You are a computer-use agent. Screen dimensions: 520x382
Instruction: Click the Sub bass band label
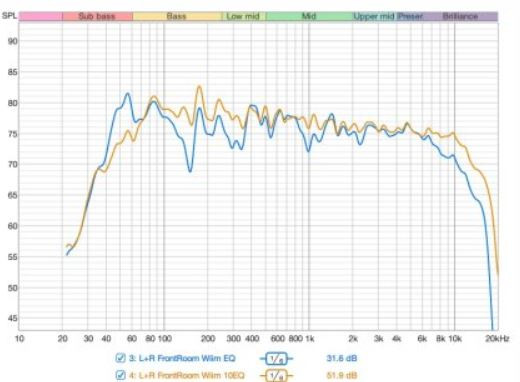(x=97, y=16)
